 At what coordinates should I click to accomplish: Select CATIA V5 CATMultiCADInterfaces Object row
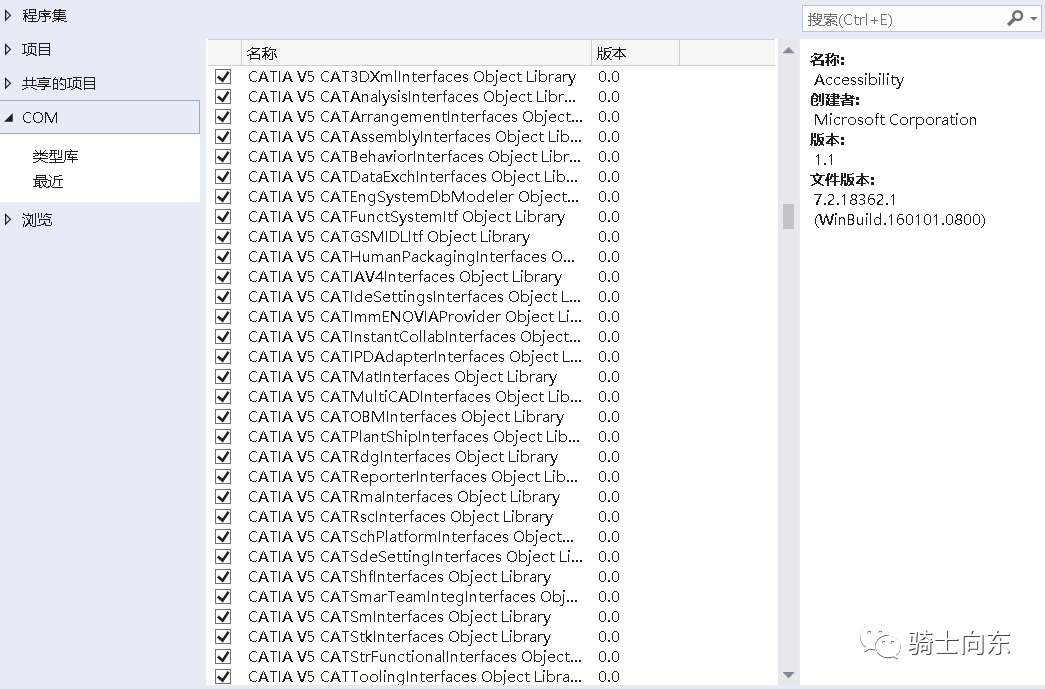(491, 396)
